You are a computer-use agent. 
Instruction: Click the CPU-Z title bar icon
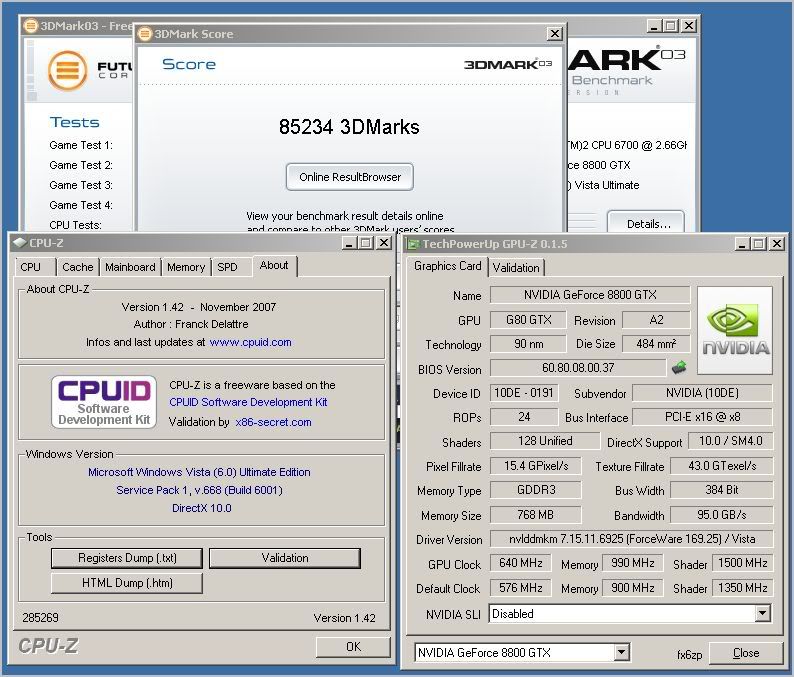pos(20,243)
